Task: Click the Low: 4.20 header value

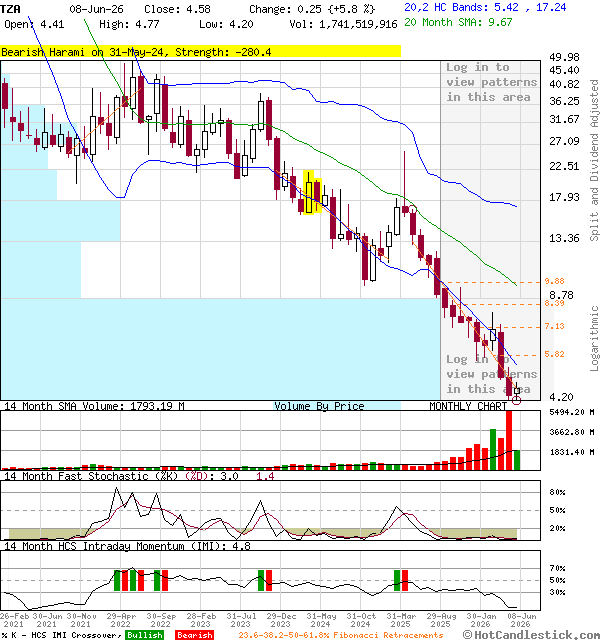Action: (x=226, y=24)
